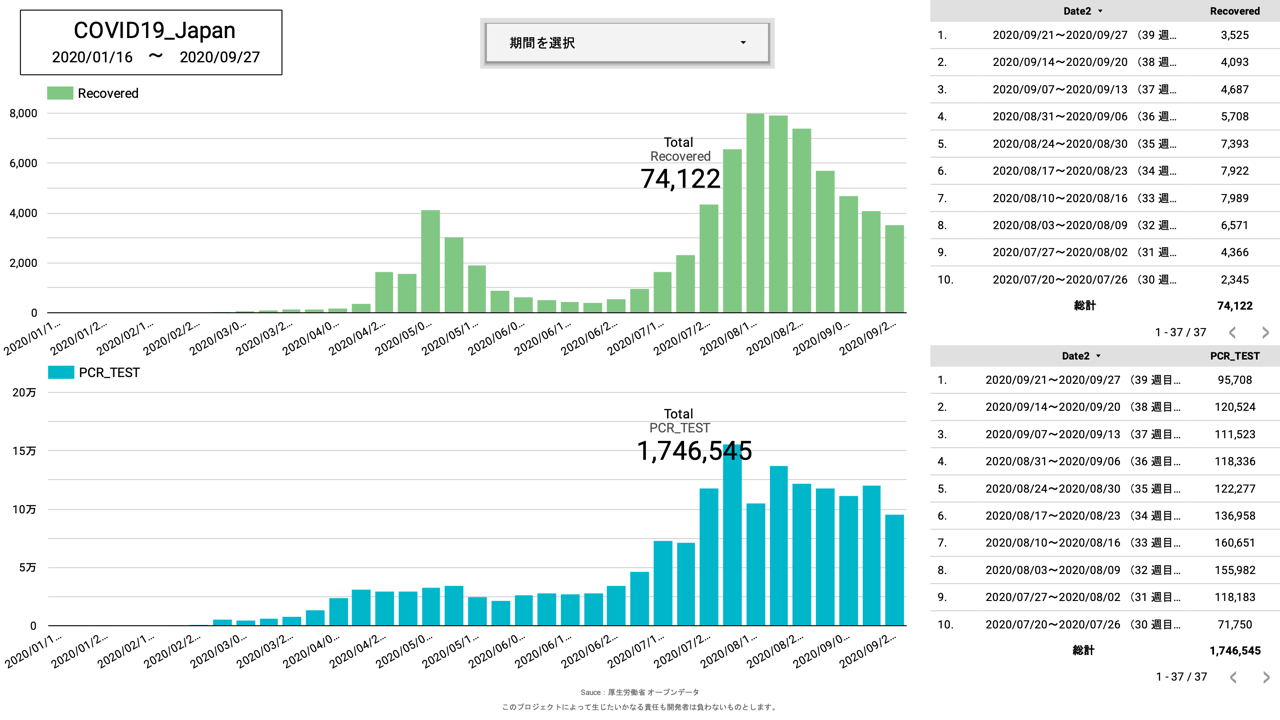
Task: Sort table by Recovered column header
Action: click(x=1234, y=11)
